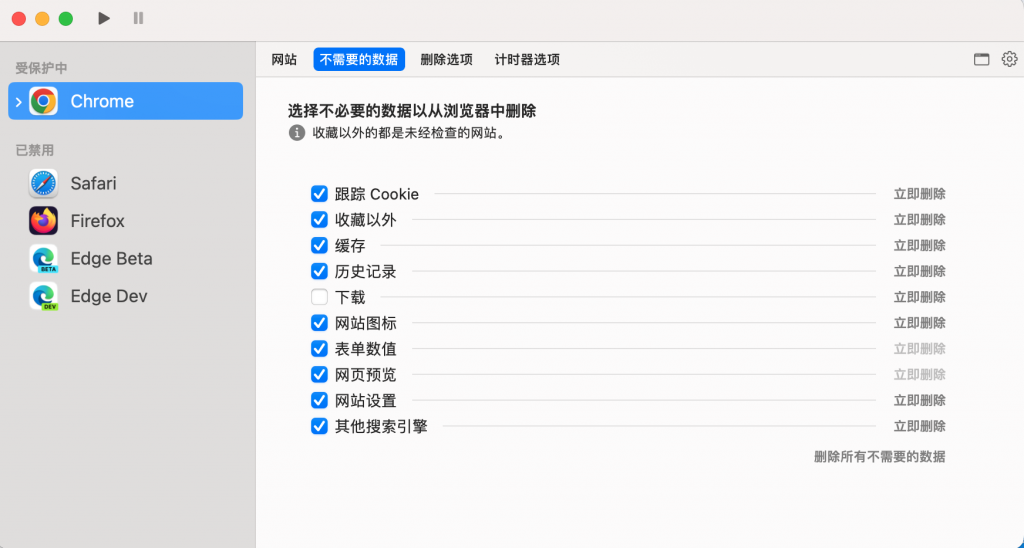Uncheck the 网站设置 checkbox
Screen dimensions: 1024x548
pos(319,400)
